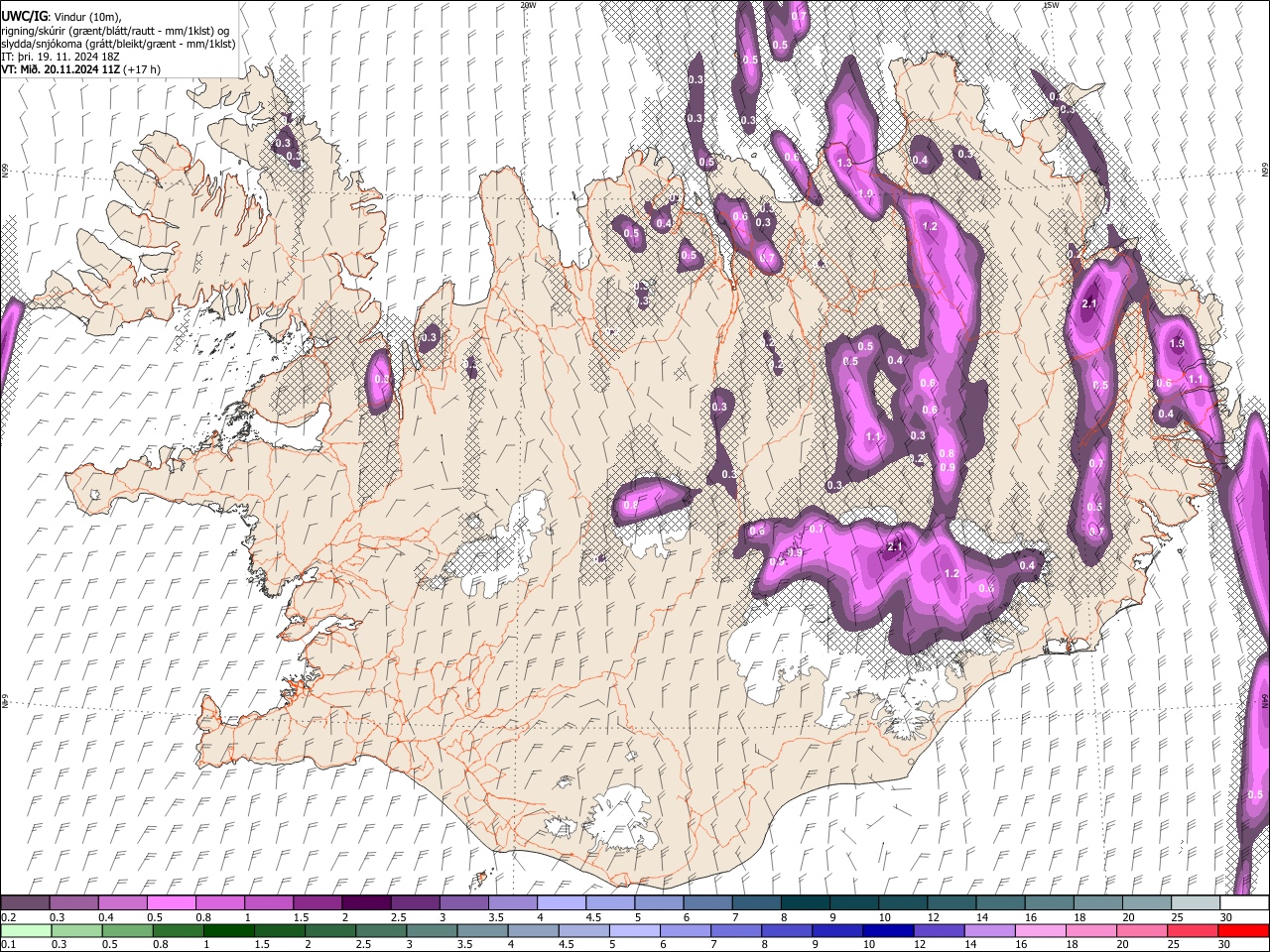Click the 'VT: Mið. 20.11.2024 11Z' valid time
Image resolution: width=1270 pixels, height=952 pixels.
click(x=63, y=69)
